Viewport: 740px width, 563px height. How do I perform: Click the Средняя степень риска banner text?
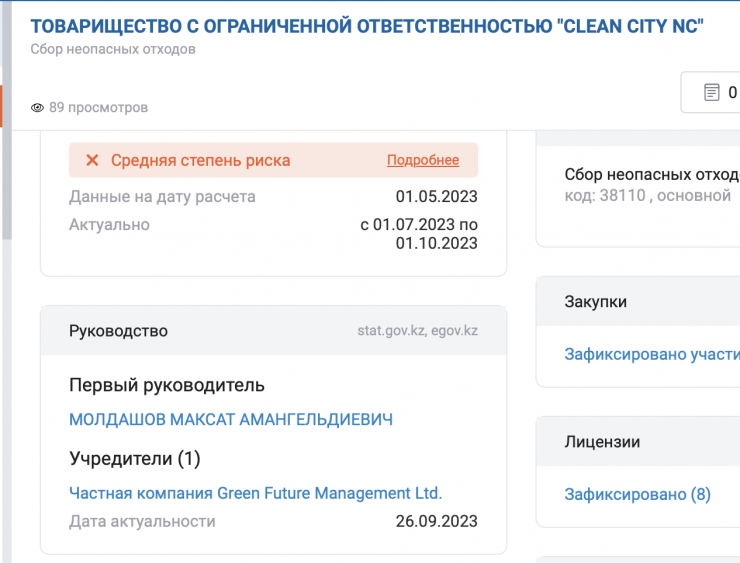[x=200, y=160]
